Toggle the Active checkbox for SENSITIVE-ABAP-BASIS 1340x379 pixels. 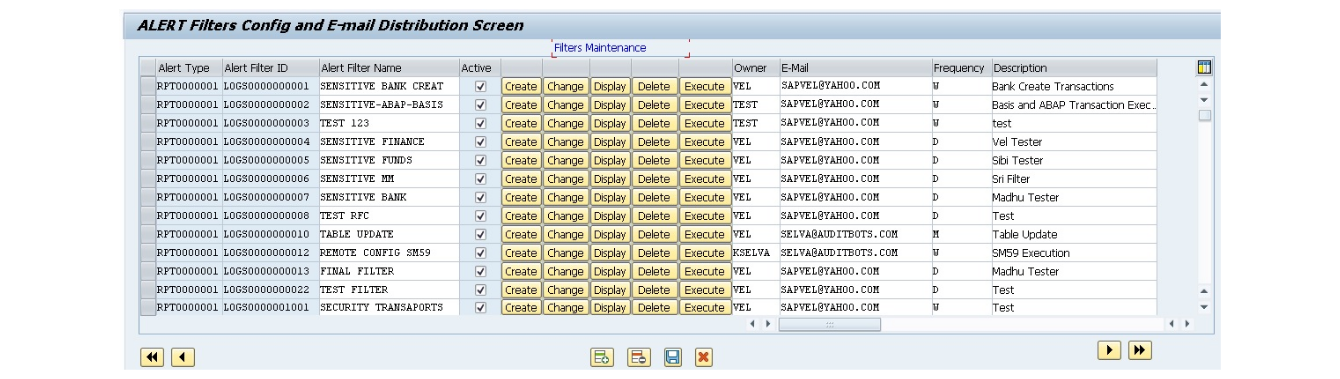coord(480,105)
